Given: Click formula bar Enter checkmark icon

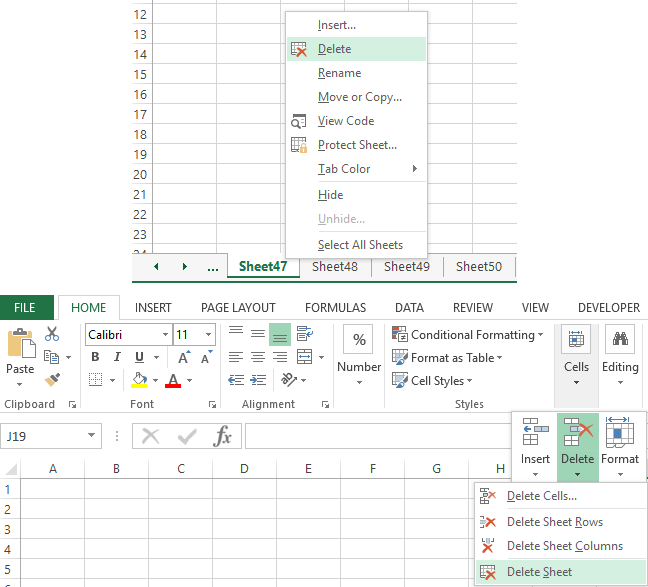Looking at the screenshot, I should coord(187,436).
